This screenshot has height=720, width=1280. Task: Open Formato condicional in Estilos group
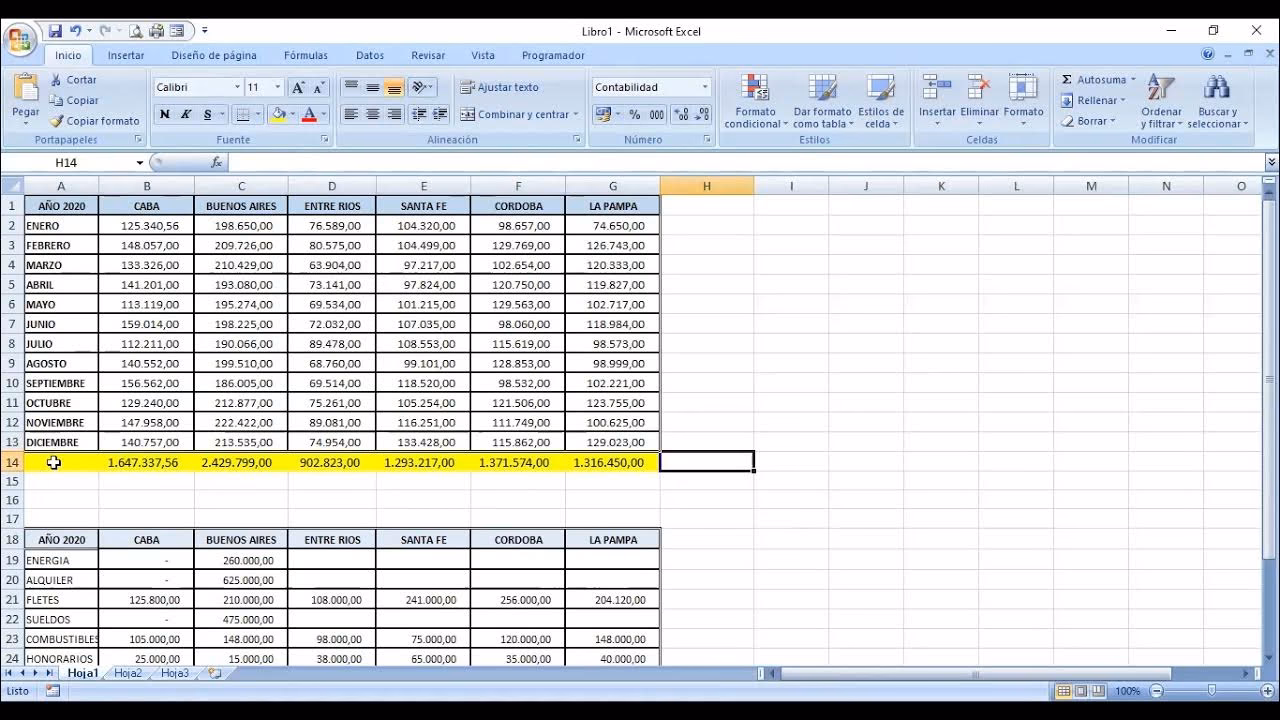756,100
